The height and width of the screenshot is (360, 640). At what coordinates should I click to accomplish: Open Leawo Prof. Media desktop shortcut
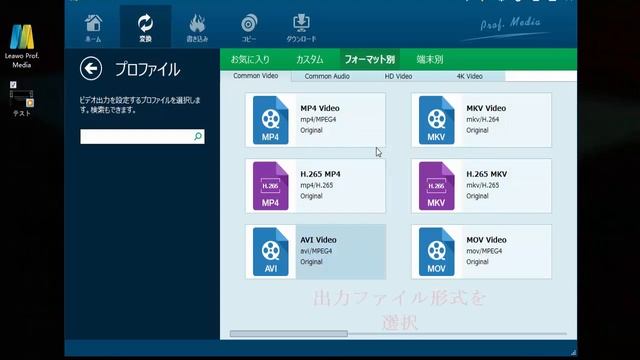point(22,46)
